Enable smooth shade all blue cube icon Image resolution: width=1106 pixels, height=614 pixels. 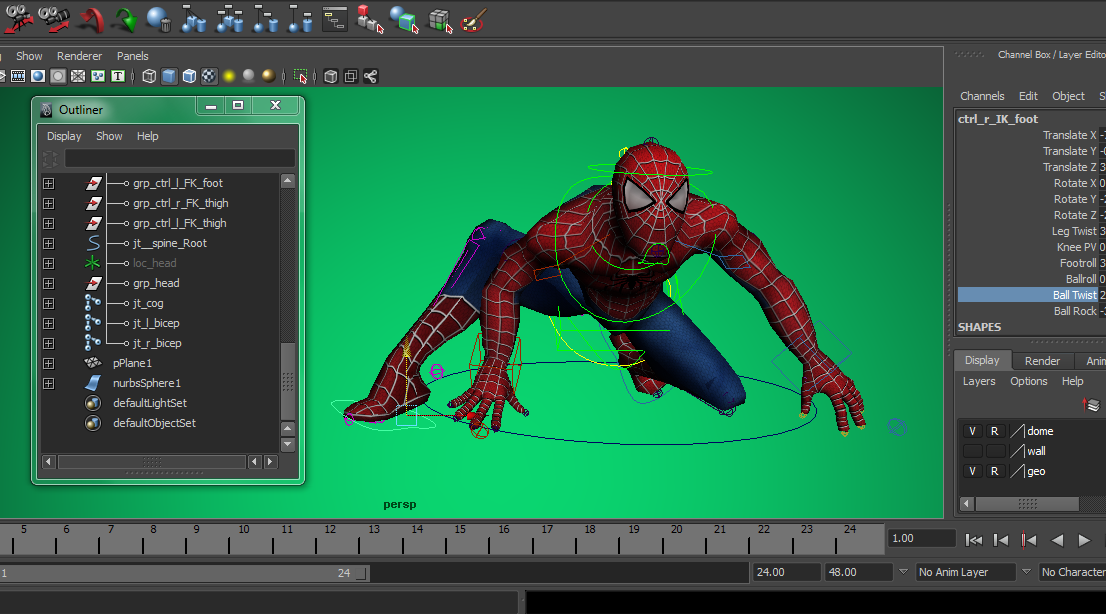point(169,76)
